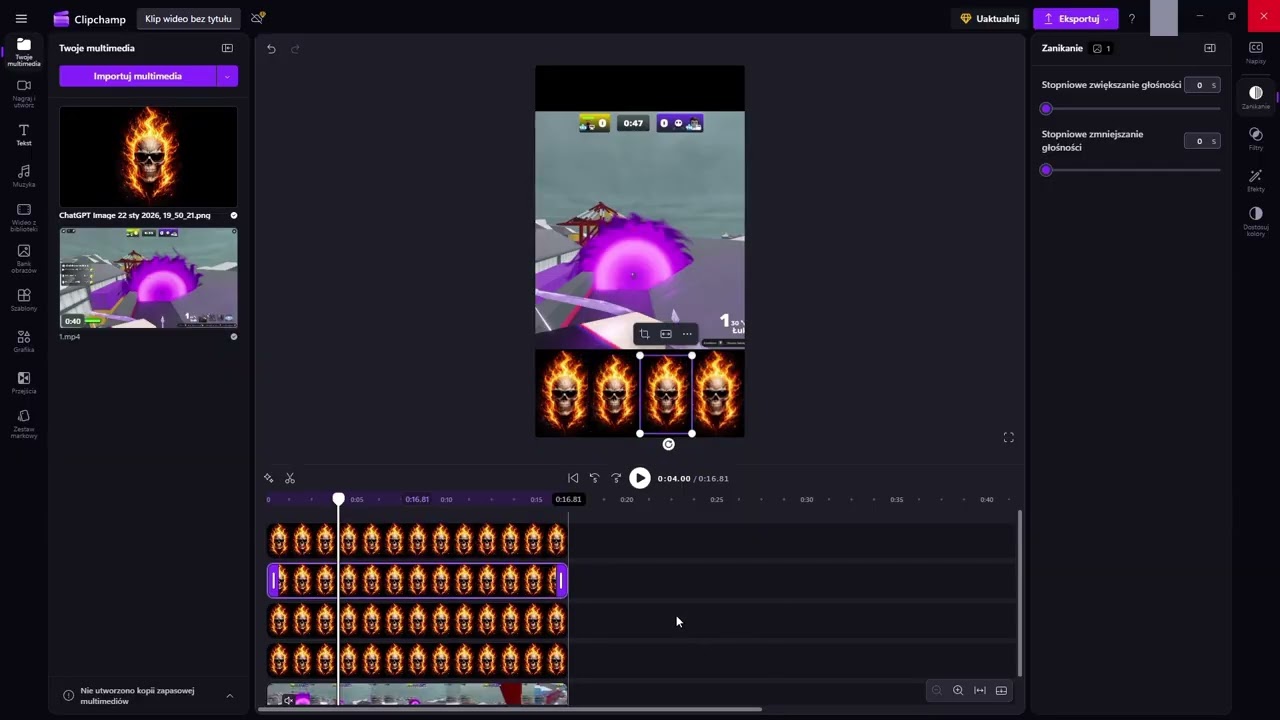Open the Dostosuj kolory panel

click(1256, 221)
